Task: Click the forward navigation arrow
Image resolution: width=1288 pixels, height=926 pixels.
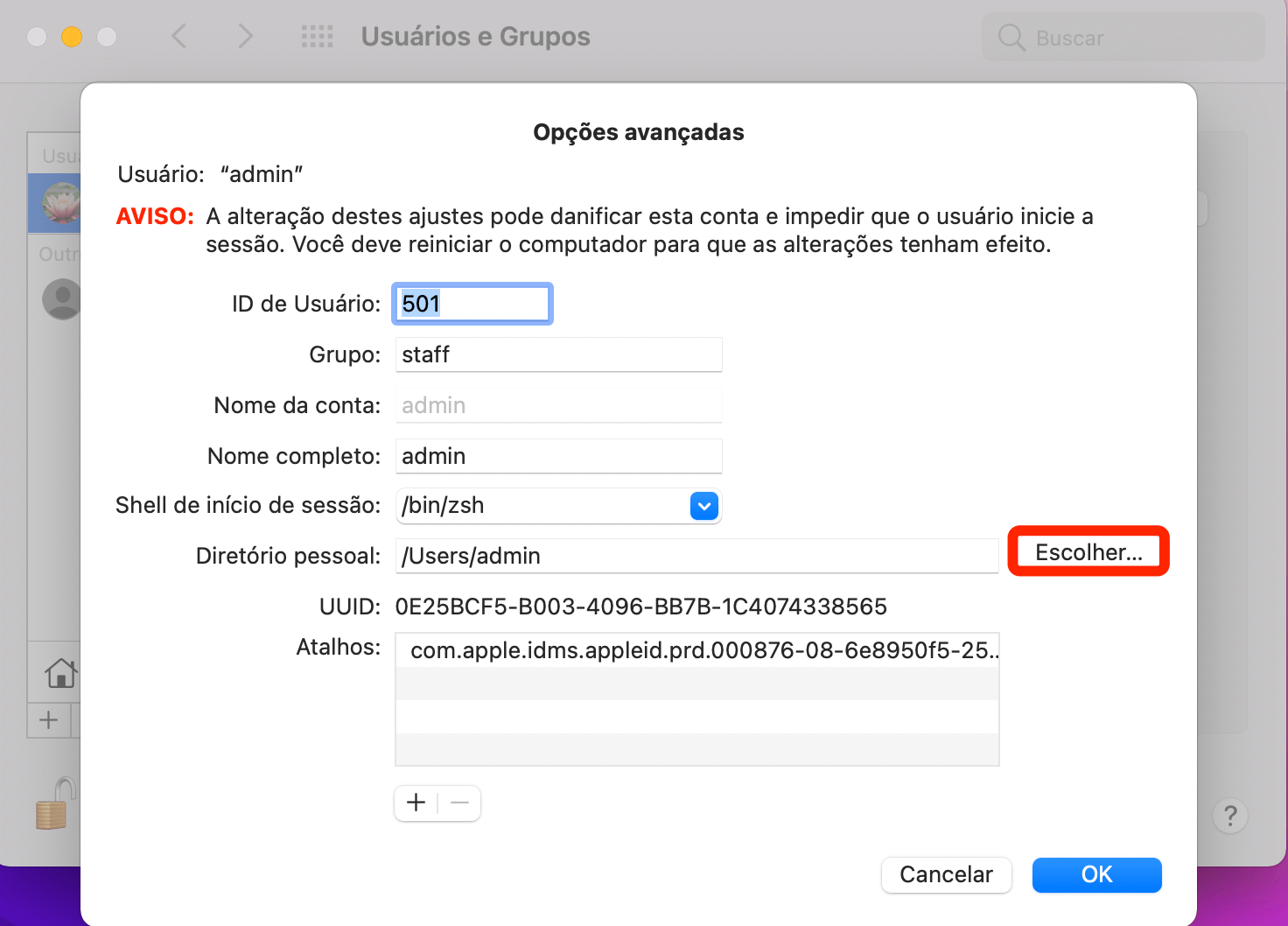Action: coord(245,37)
